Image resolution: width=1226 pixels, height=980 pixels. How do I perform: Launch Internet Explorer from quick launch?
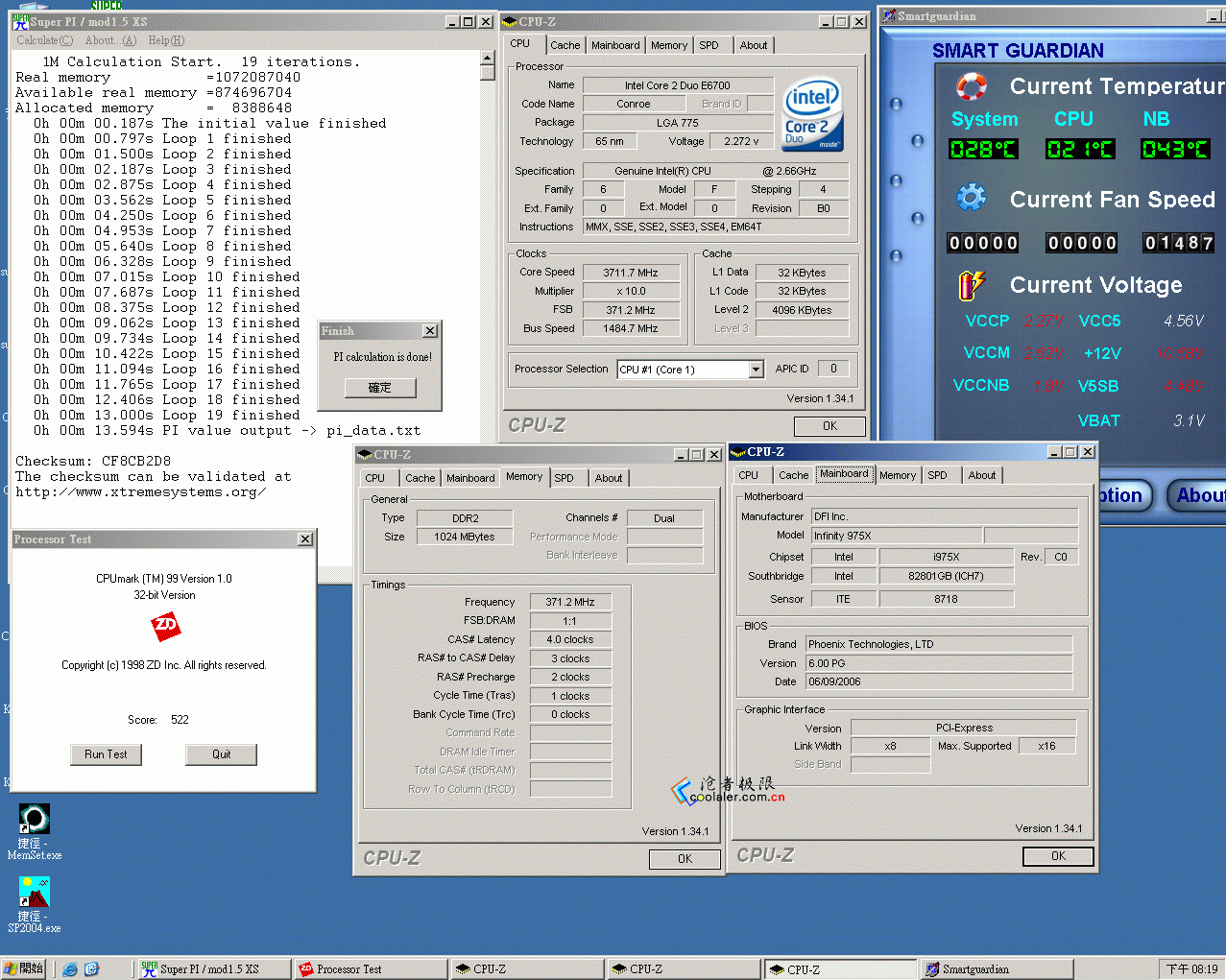click(70, 969)
